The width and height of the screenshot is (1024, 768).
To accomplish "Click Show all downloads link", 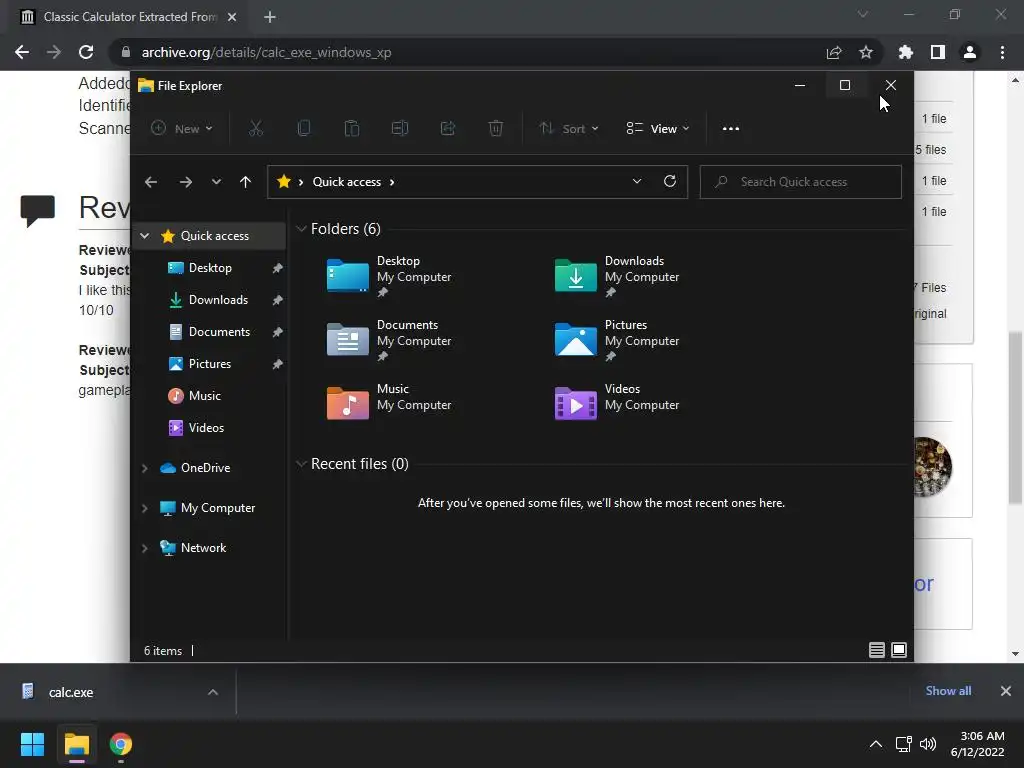I will pos(948,691).
